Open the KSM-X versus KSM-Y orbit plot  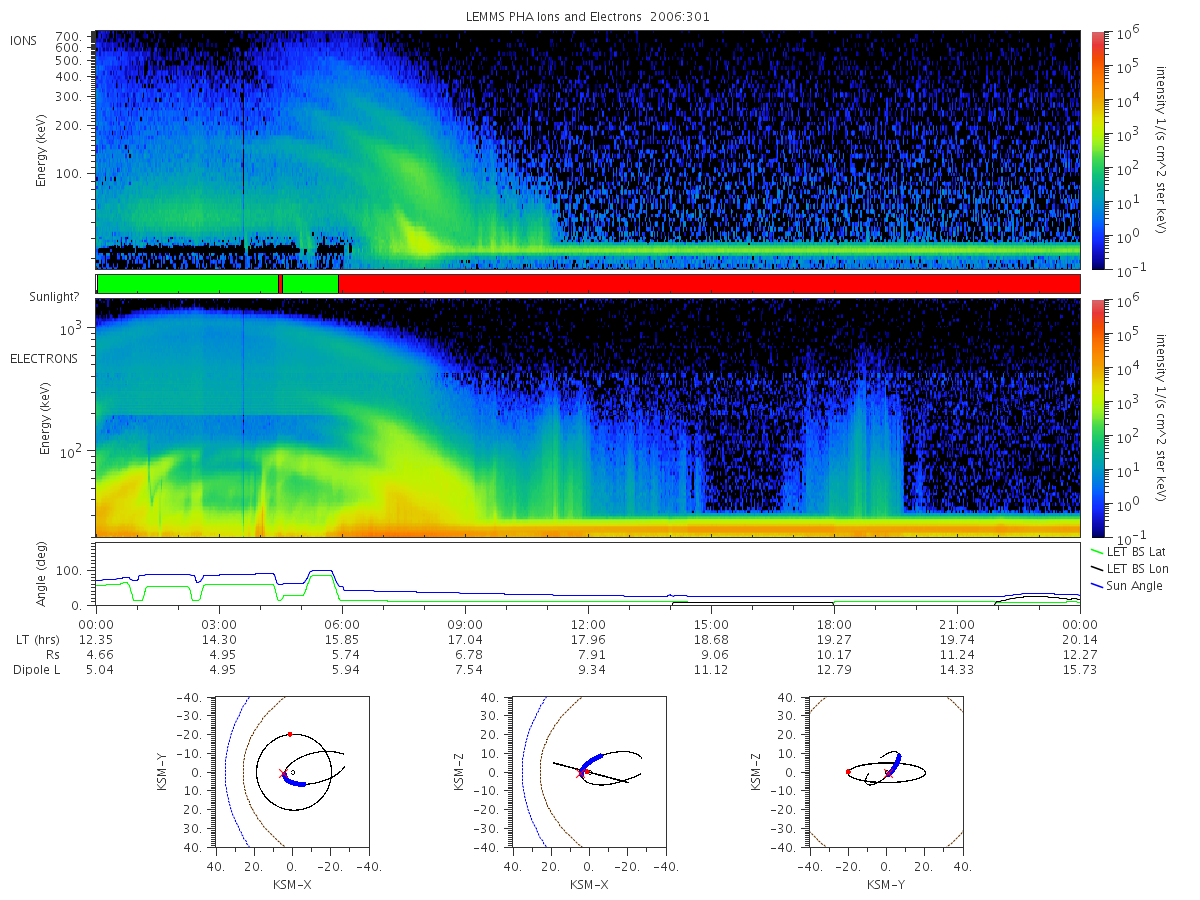coord(291,771)
